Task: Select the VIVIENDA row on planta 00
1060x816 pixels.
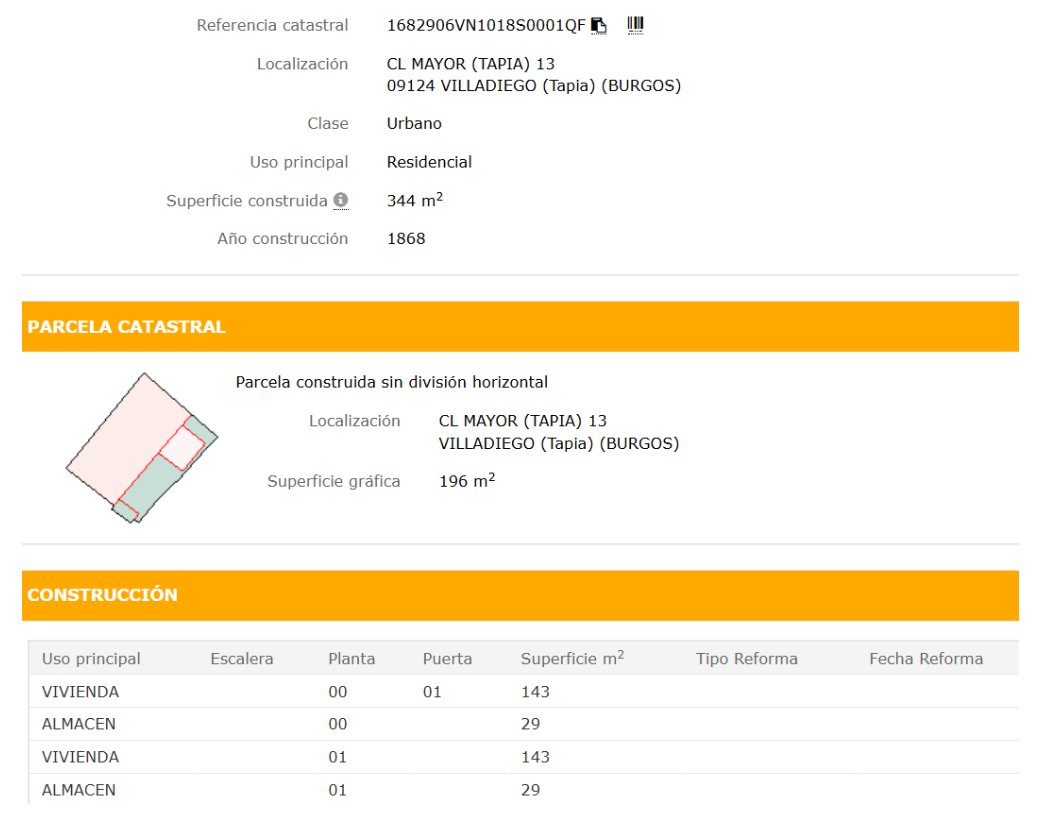Action: (x=80, y=692)
